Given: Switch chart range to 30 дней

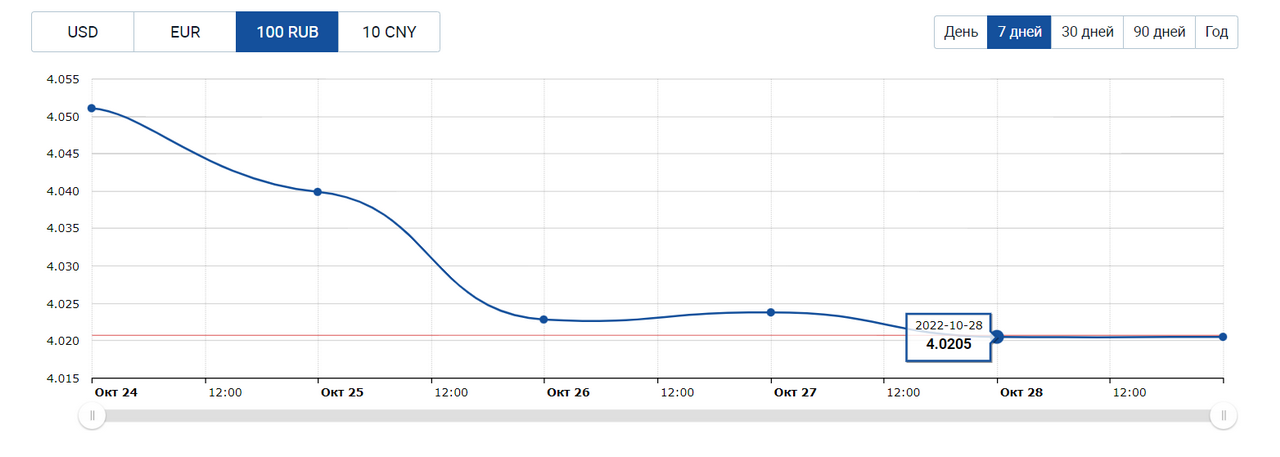Looking at the screenshot, I should (x=1087, y=32).
